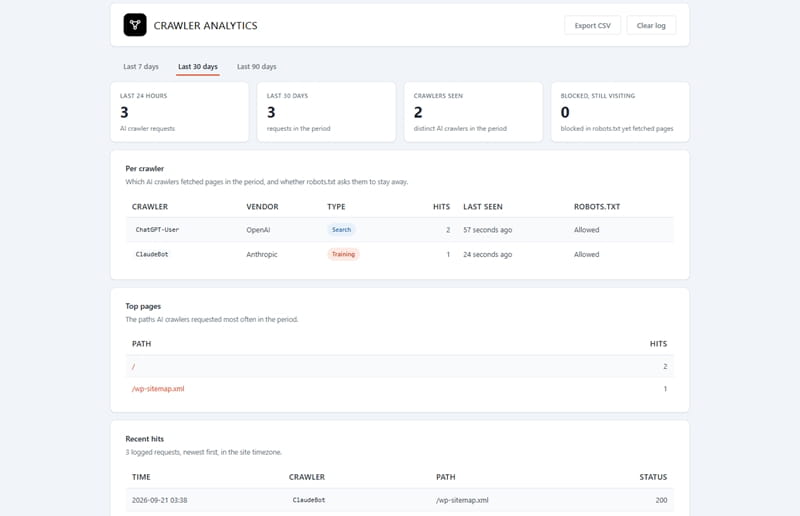Click the Crawlers Seen stat card
The width and height of the screenshot is (800, 516).
pos(473,112)
